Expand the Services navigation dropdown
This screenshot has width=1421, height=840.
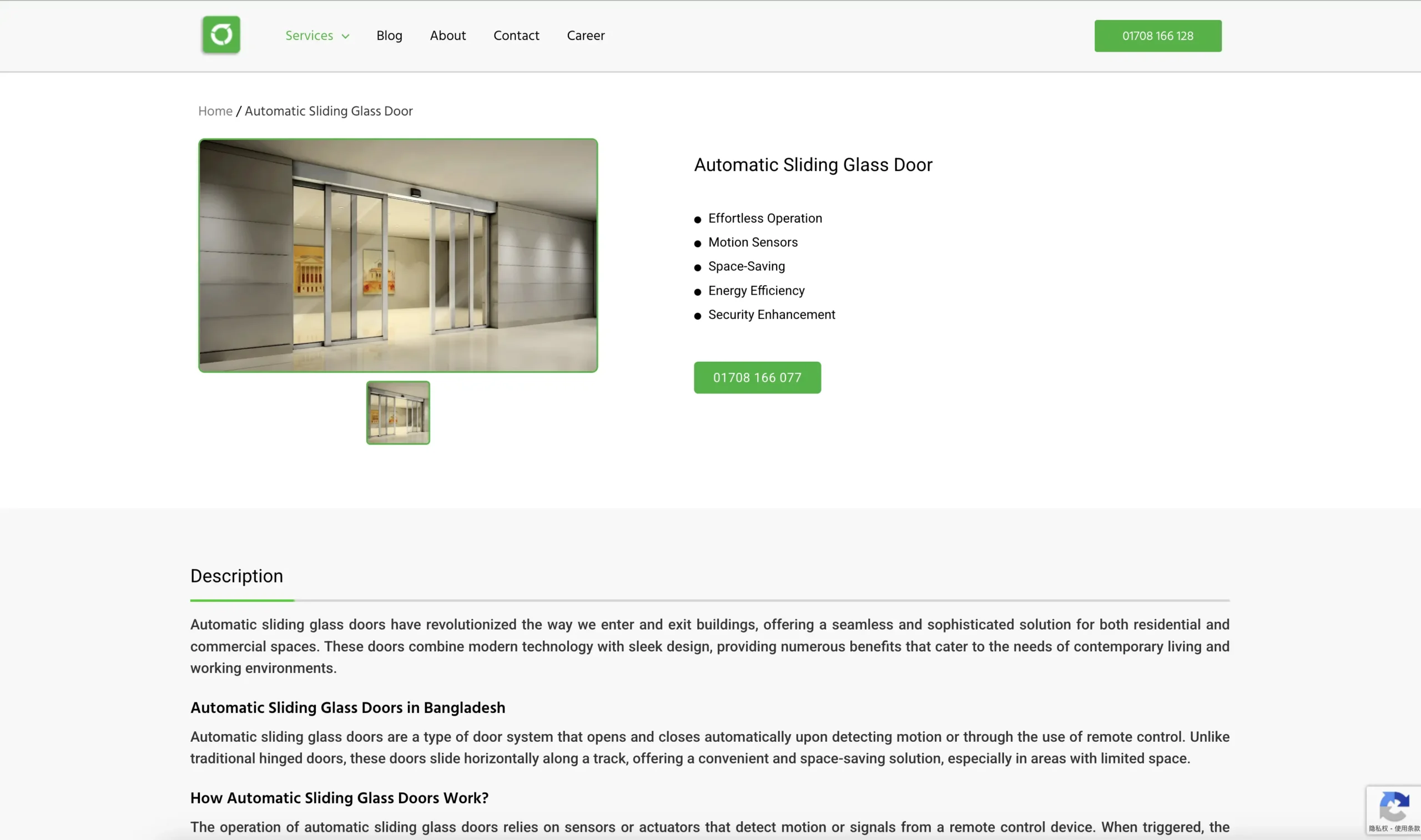click(317, 36)
